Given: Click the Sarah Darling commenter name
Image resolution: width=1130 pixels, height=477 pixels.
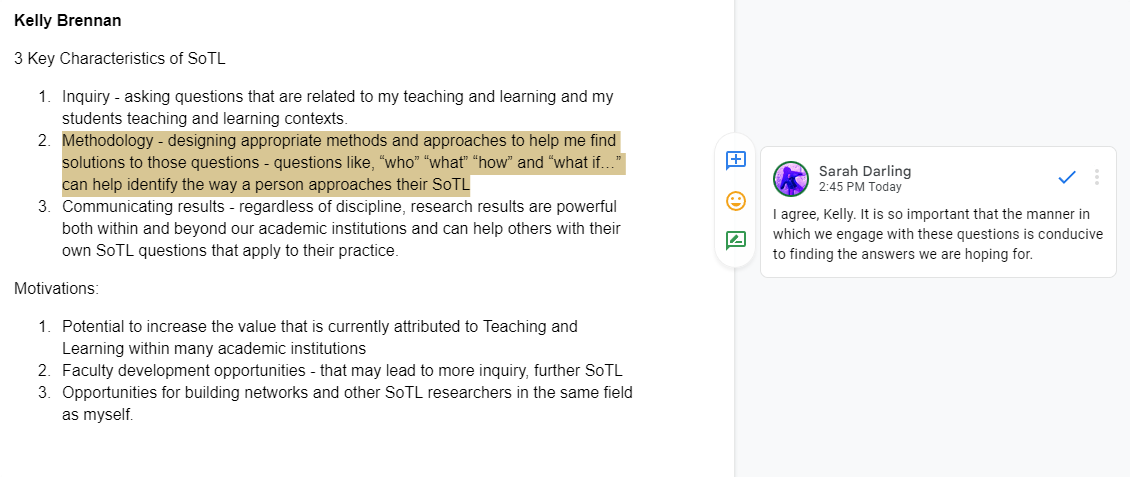Looking at the screenshot, I should click(x=865, y=171).
